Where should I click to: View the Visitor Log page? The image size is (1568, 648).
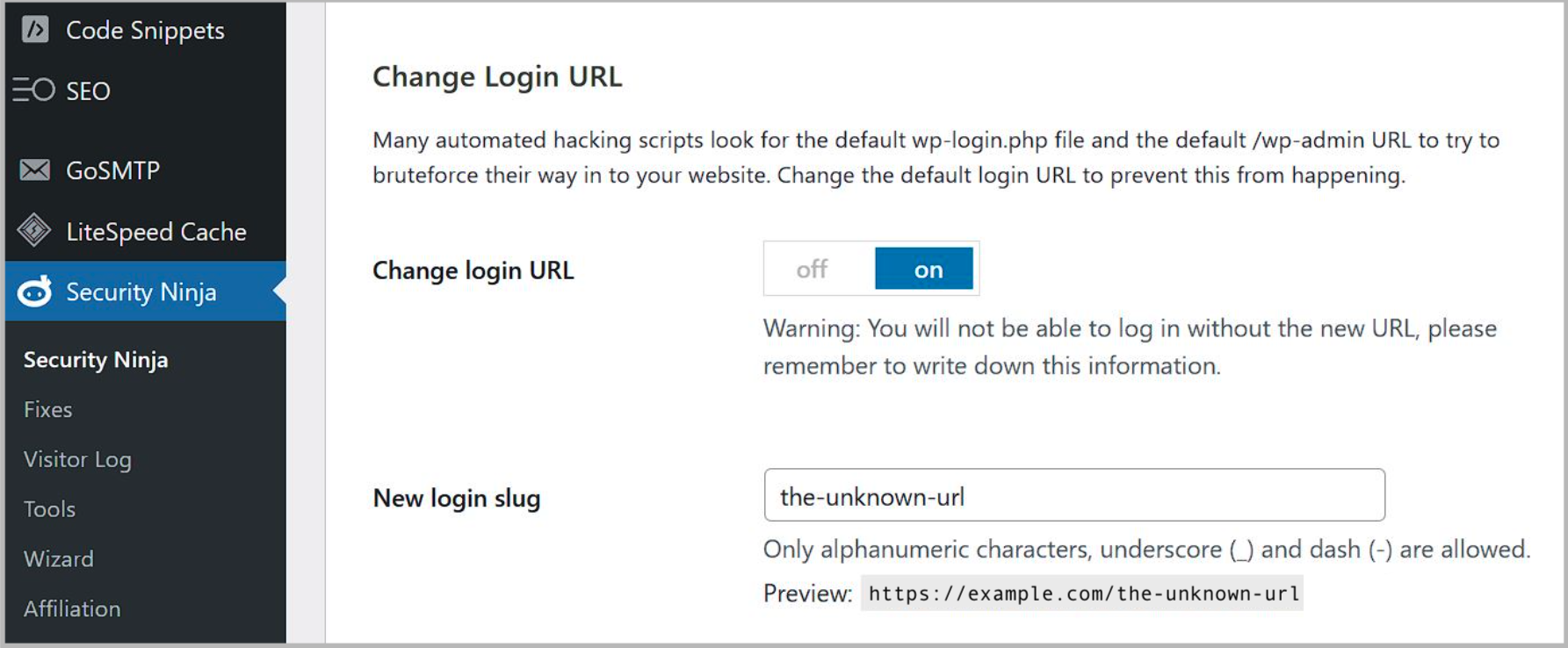pyautogui.click(x=77, y=459)
